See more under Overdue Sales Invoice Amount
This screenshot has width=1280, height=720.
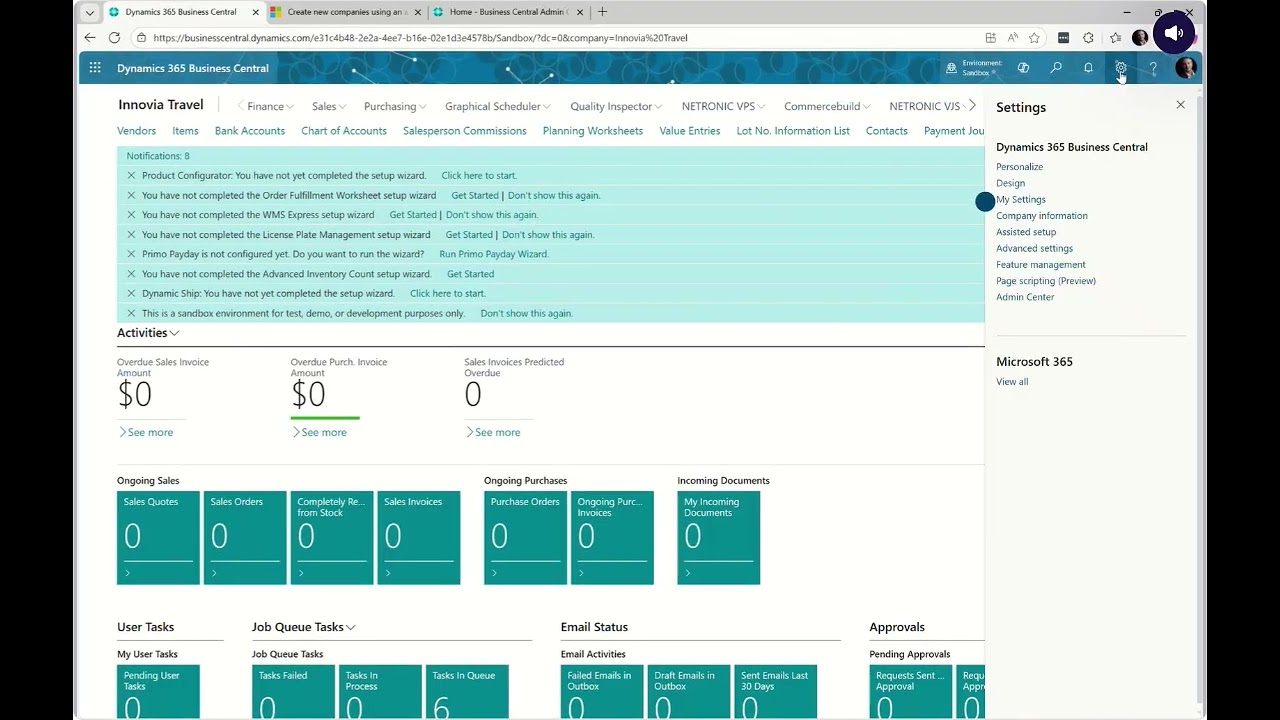tap(146, 432)
